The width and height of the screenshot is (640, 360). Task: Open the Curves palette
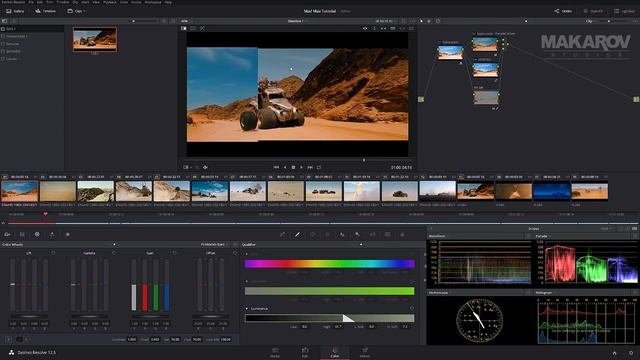pyautogui.click(x=282, y=234)
